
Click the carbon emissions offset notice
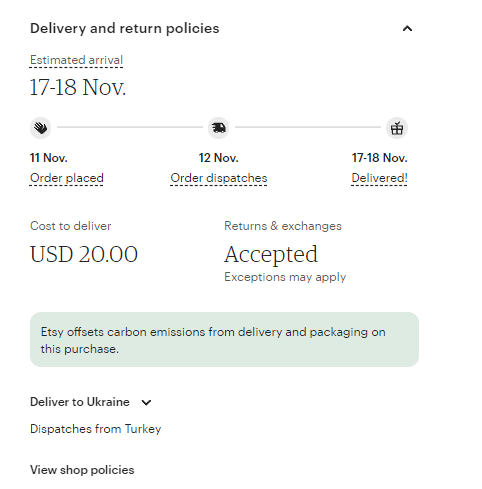(x=224, y=340)
